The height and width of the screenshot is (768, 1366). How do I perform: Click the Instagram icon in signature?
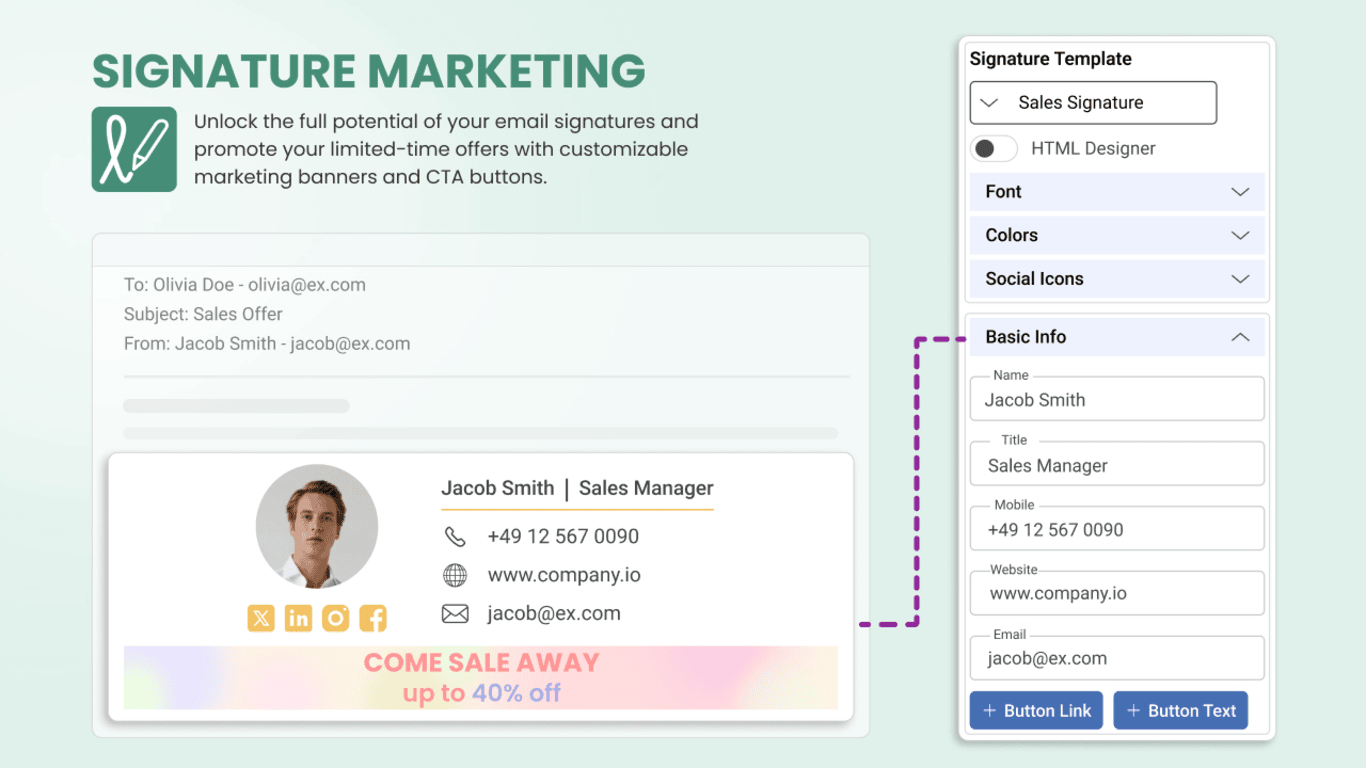tap(336, 618)
